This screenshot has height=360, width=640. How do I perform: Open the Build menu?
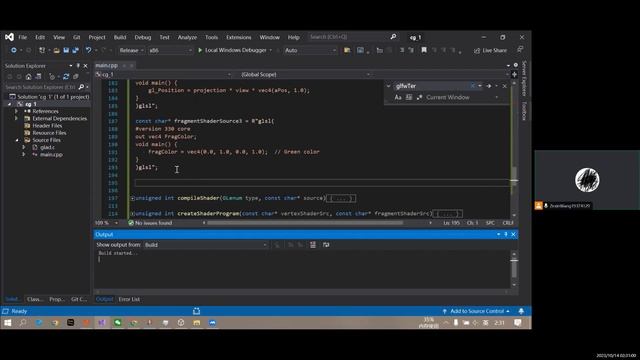click(120, 37)
